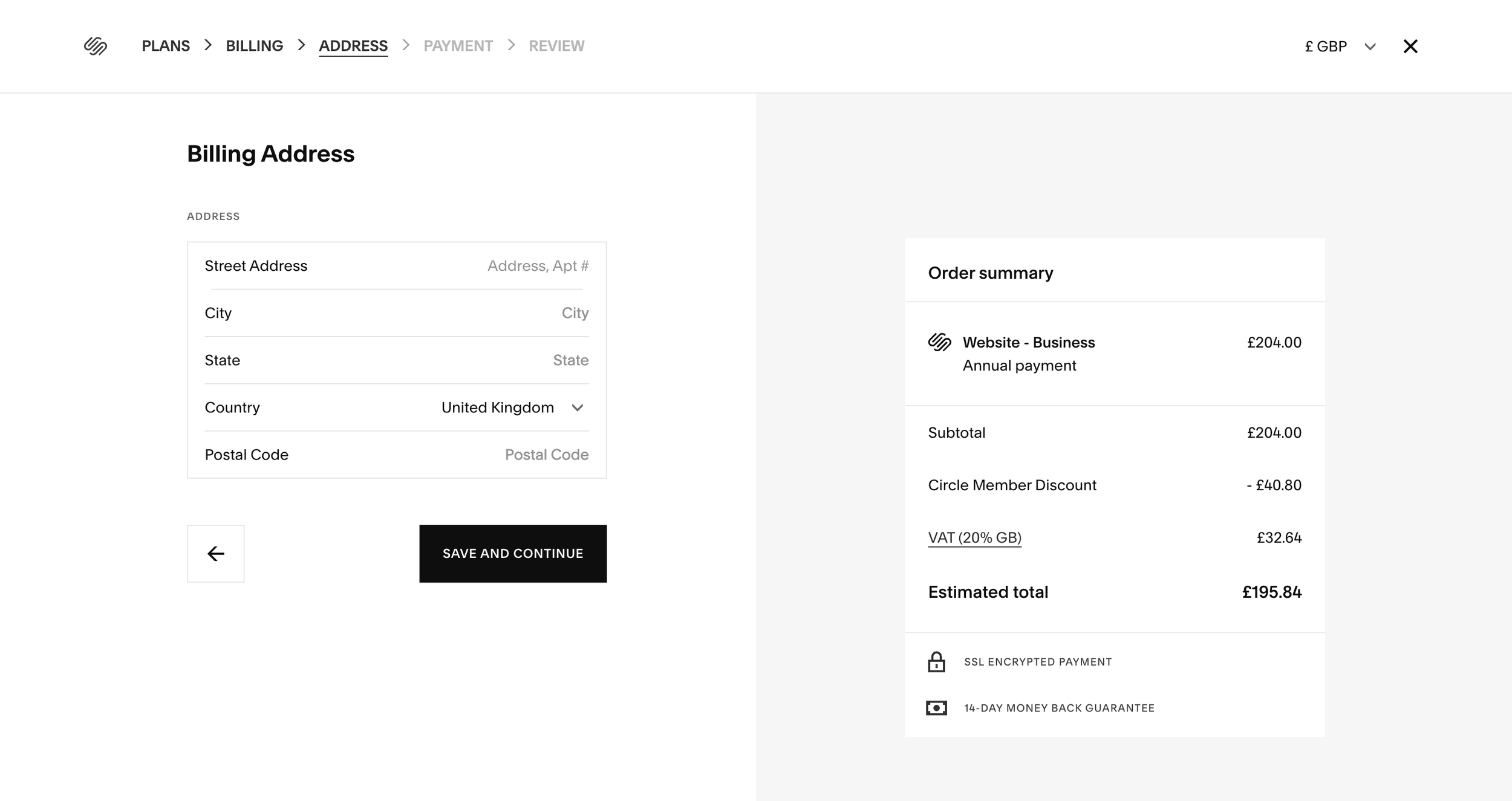Go to the PLANS step

point(166,46)
